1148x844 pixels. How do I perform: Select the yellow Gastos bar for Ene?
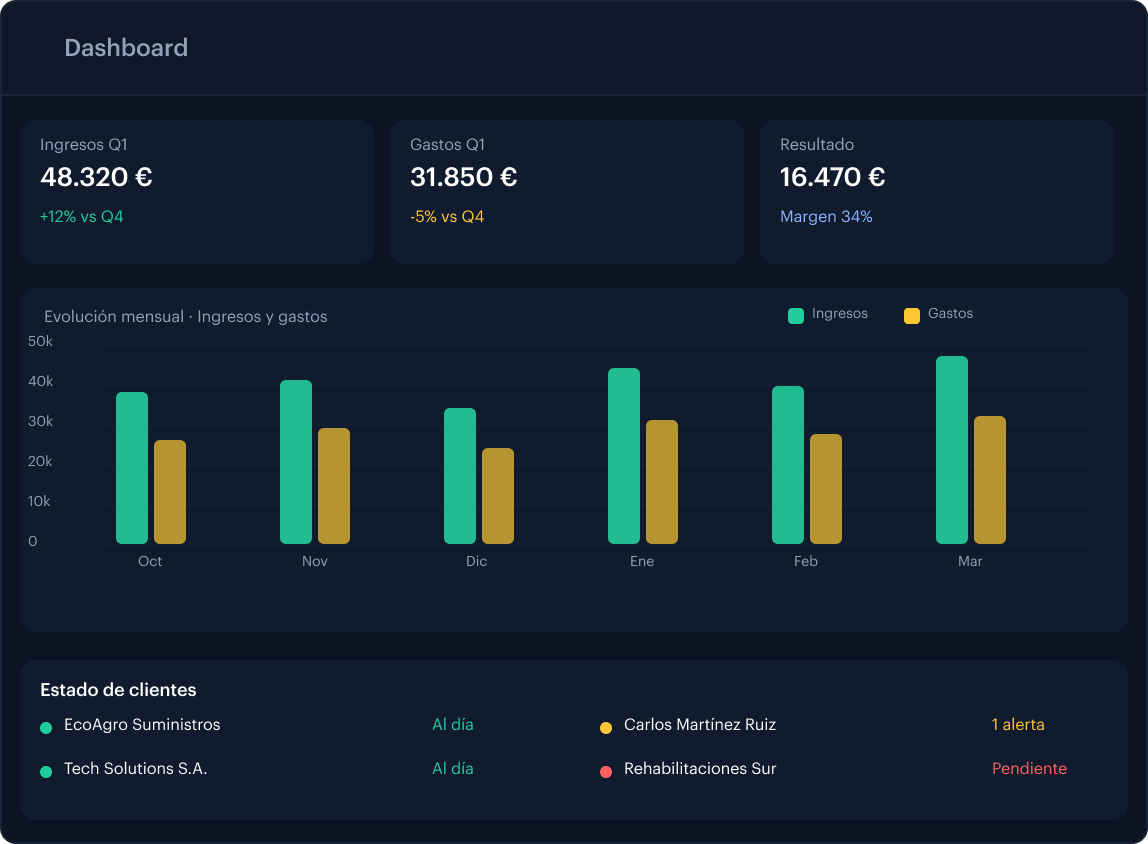[662, 482]
